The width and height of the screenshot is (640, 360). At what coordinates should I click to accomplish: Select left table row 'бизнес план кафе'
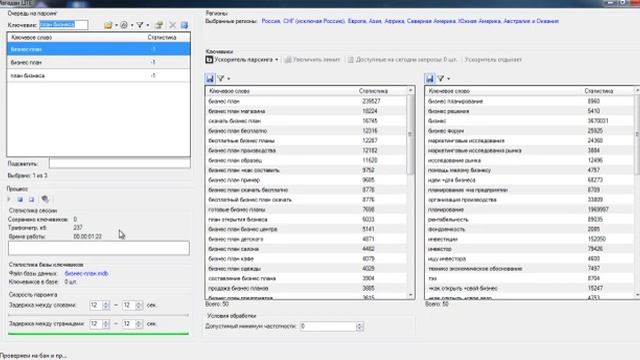[306, 259]
